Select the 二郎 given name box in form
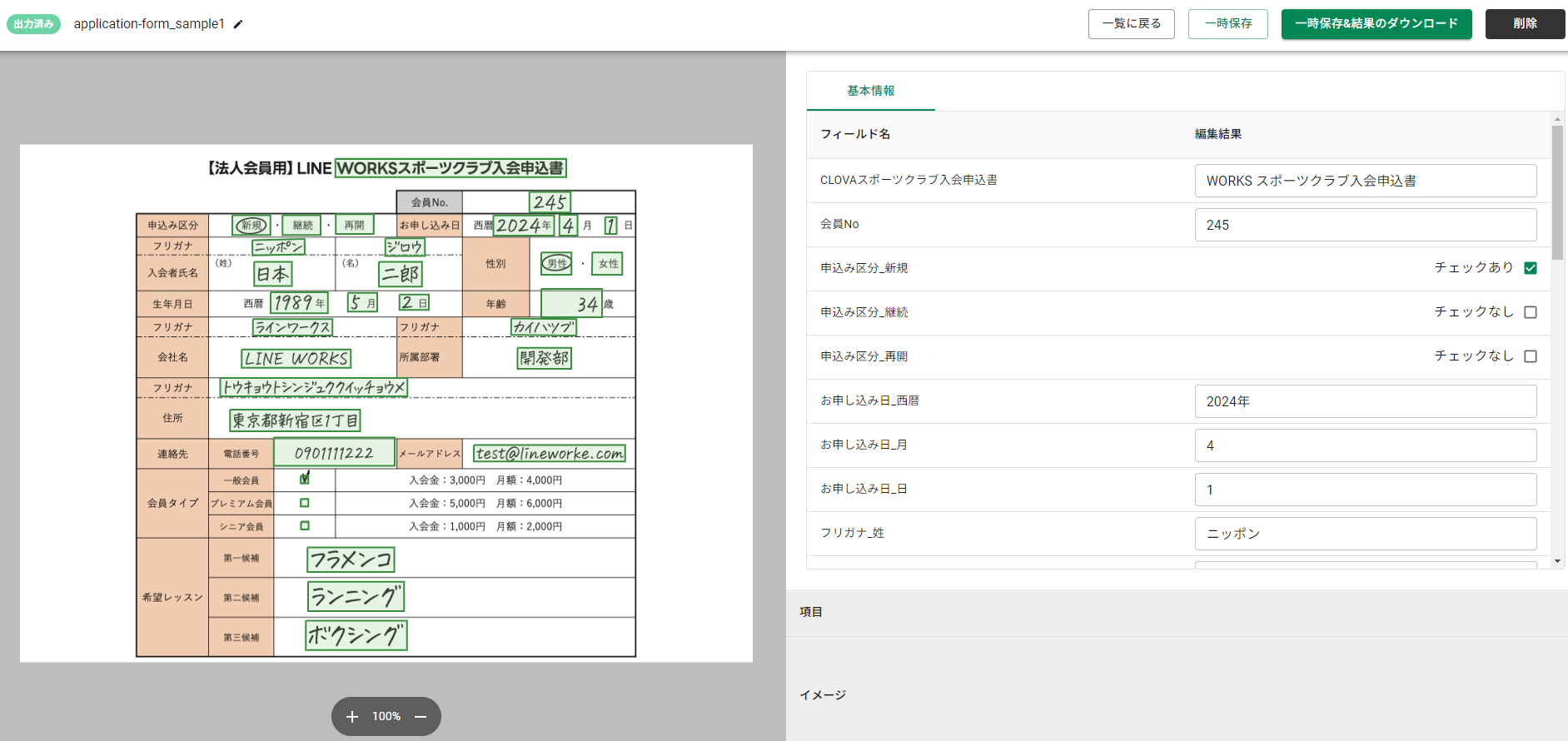The image size is (1568, 741). (x=401, y=274)
